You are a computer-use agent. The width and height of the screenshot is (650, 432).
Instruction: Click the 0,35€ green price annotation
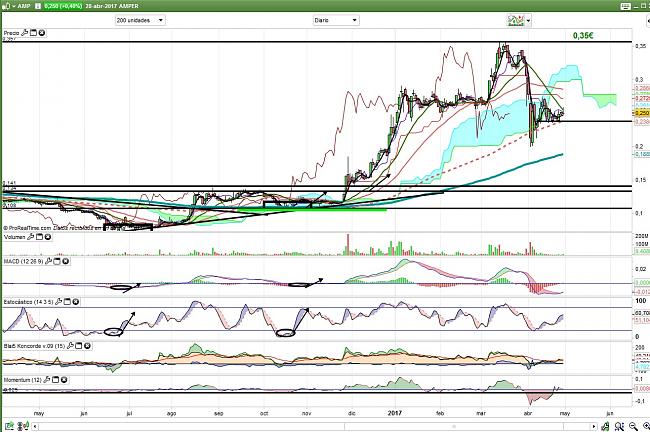[583, 36]
